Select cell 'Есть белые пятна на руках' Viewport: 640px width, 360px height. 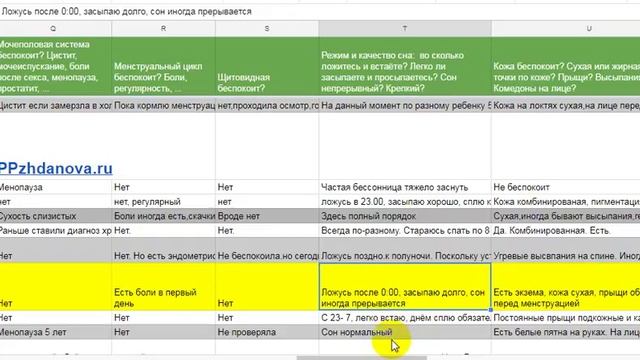coord(566,332)
